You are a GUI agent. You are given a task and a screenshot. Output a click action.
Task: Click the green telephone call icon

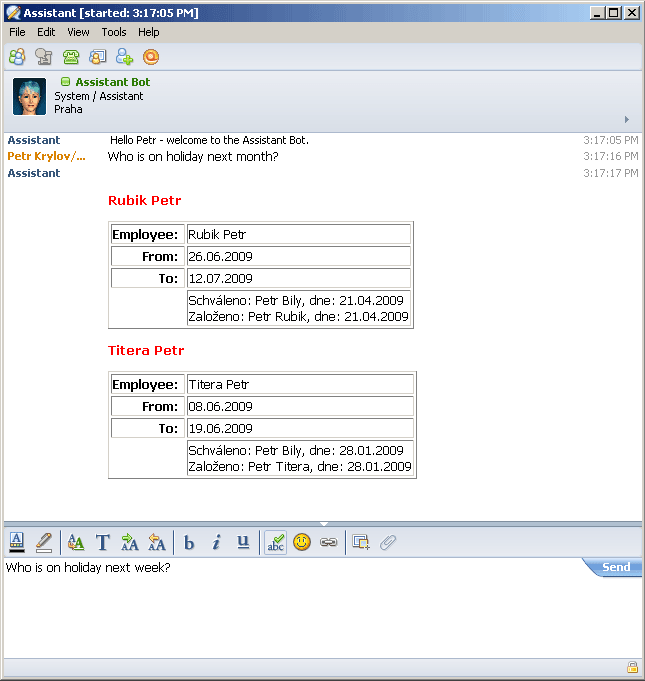click(x=71, y=57)
